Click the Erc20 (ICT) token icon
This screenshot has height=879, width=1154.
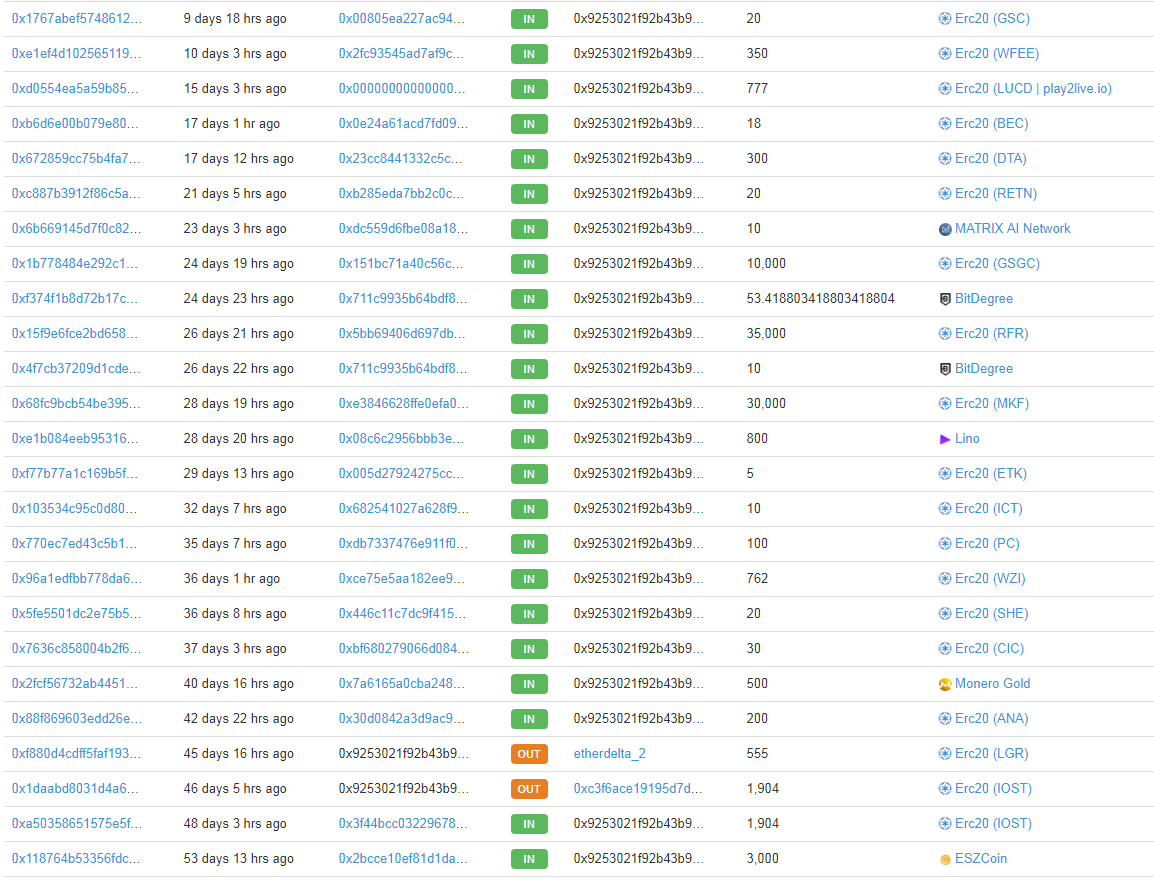(945, 509)
